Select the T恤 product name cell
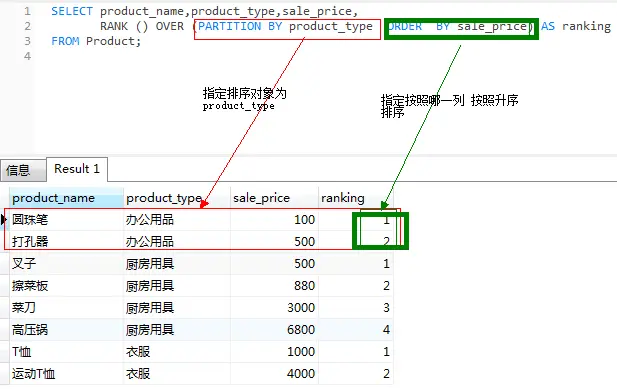 tap(66, 352)
